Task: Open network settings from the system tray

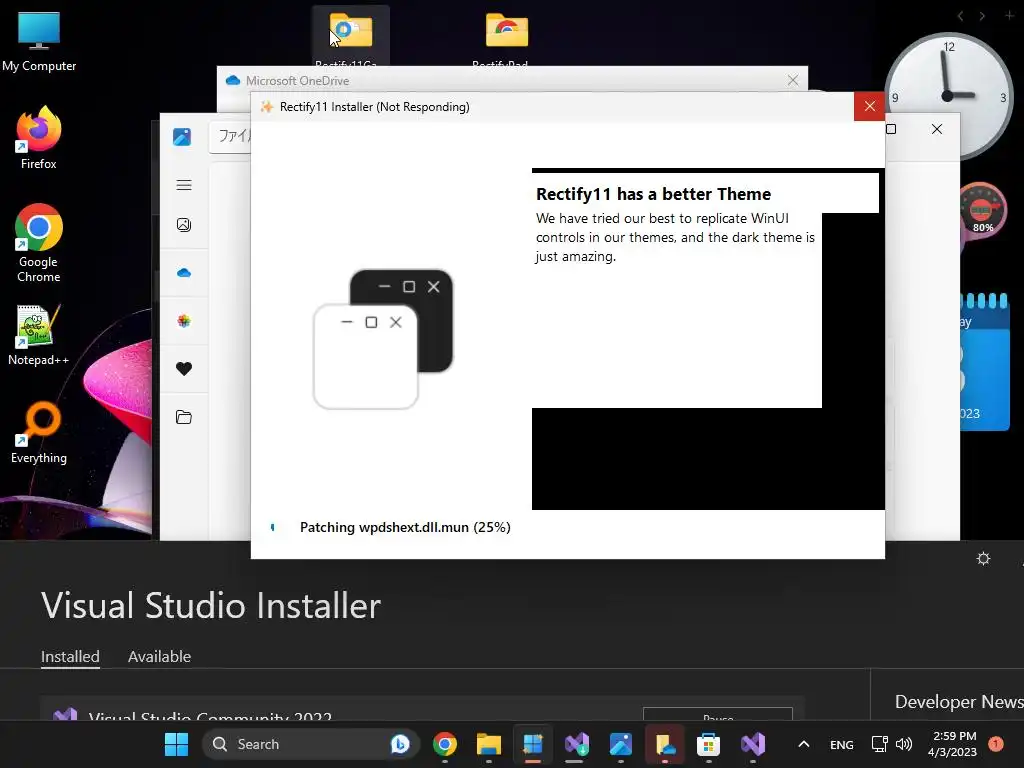Action: pyautogui.click(x=880, y=744)
